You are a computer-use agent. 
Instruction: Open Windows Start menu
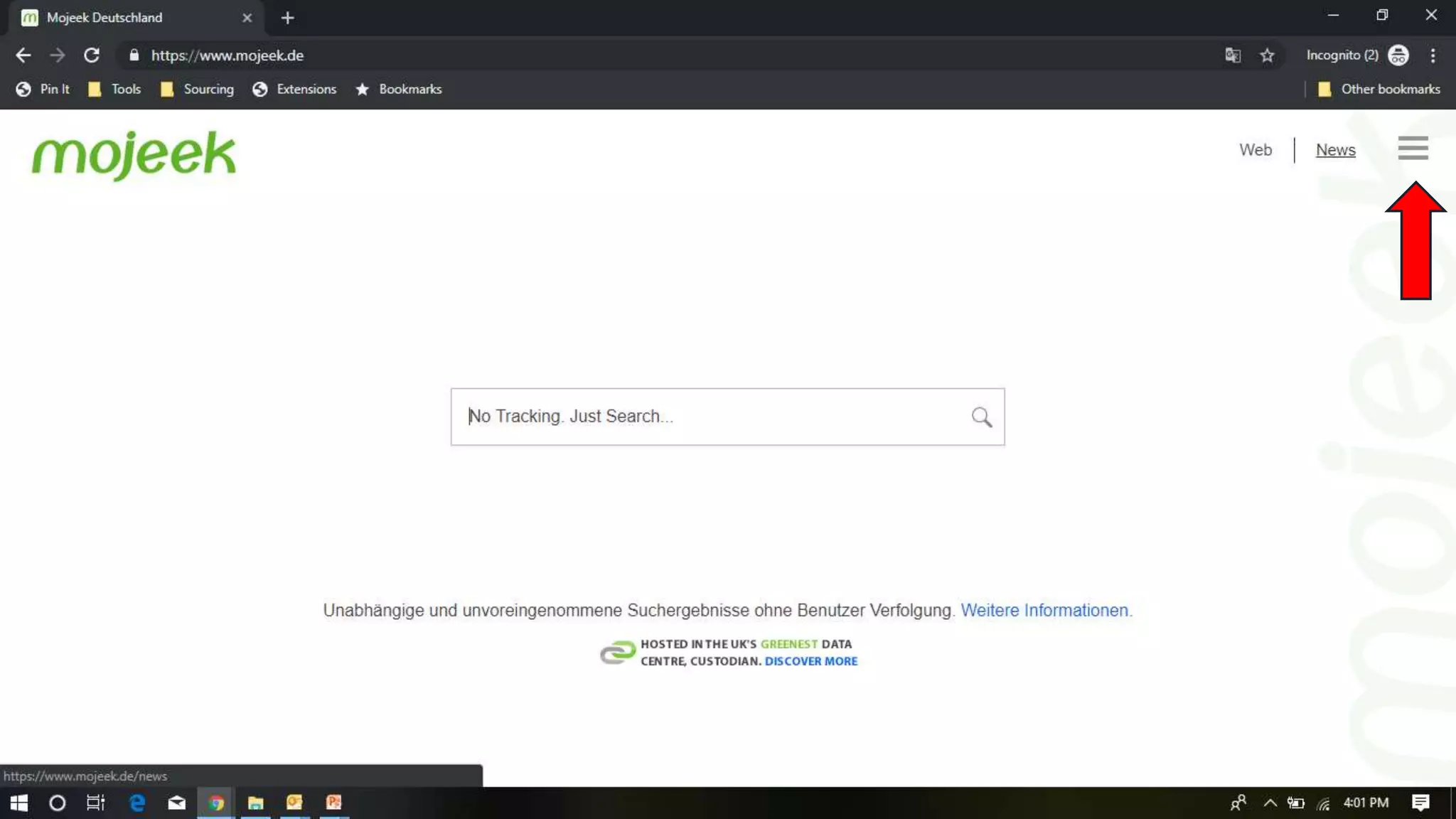19,803
